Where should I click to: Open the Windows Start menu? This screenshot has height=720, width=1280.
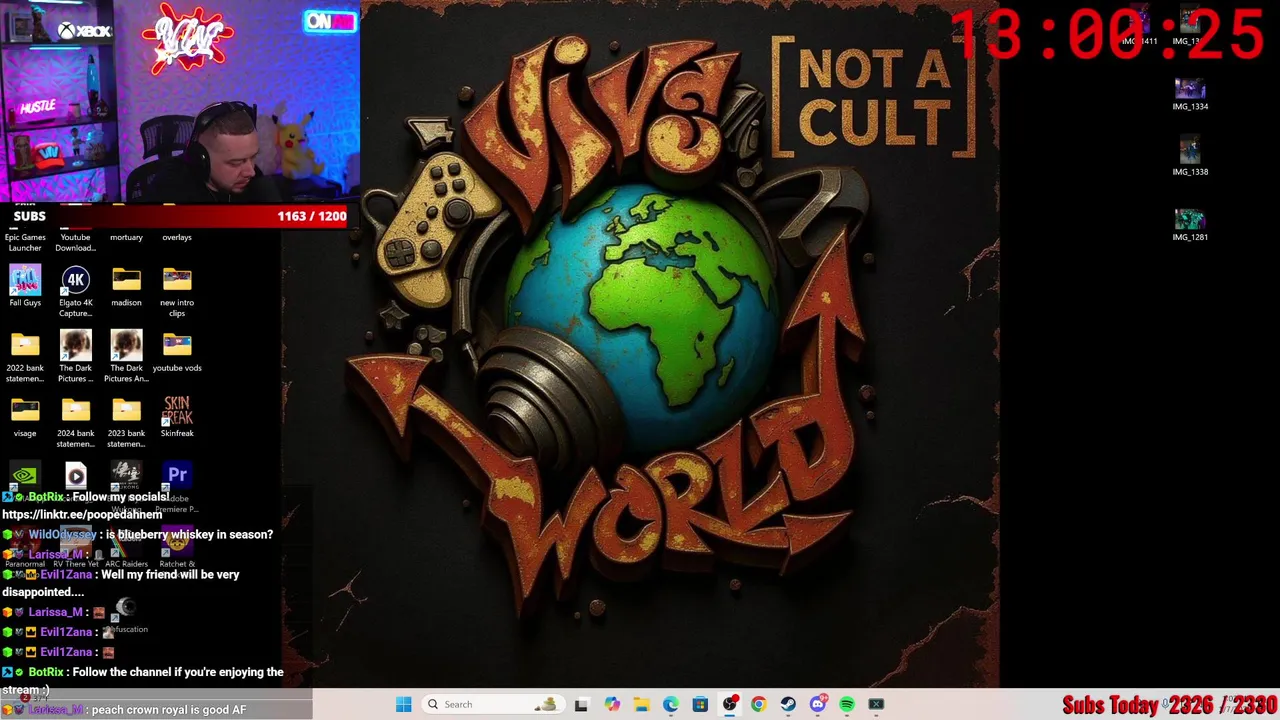tap(403, 704)
